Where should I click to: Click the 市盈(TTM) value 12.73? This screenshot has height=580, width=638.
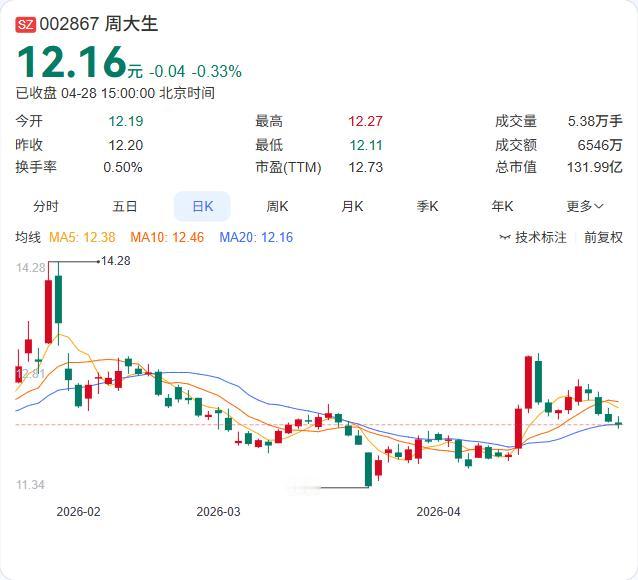(365, 167)
